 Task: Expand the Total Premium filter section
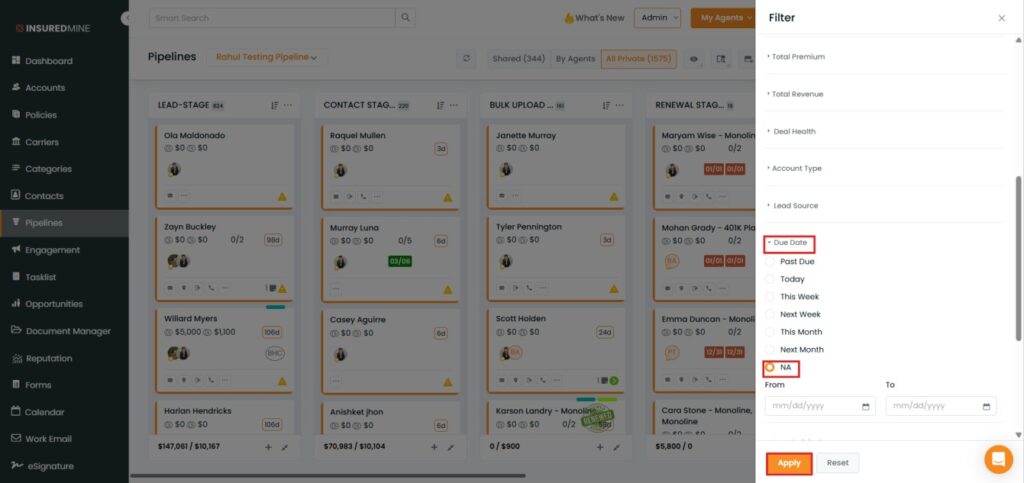coord(798,57)
